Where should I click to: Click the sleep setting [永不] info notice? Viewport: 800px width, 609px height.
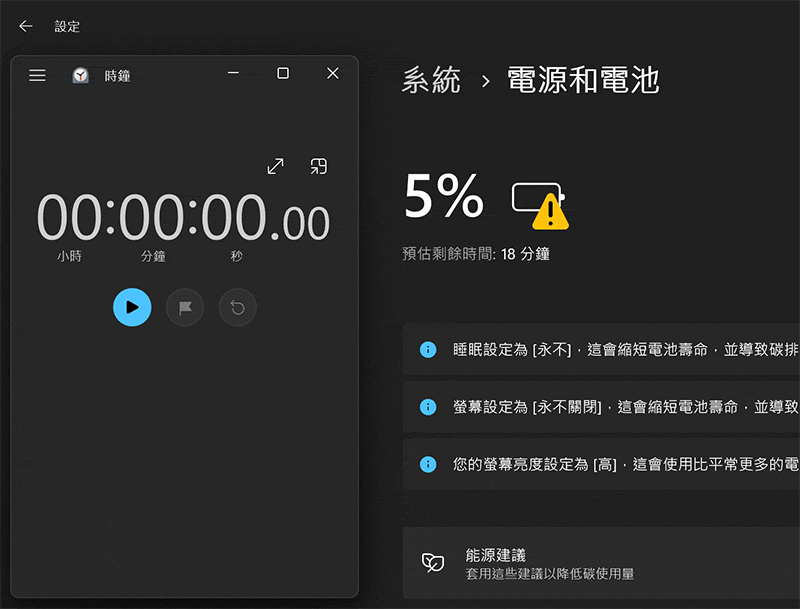[602, 349]
